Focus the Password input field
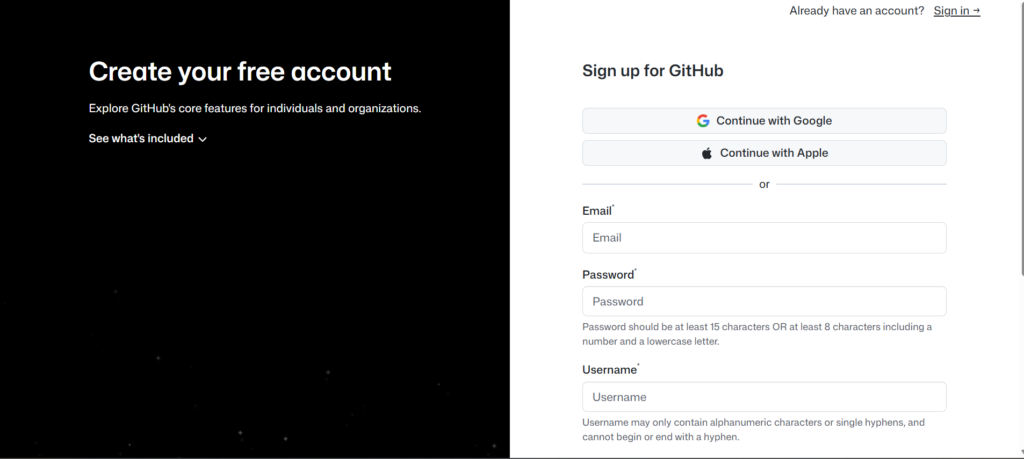The height and width of the screenshot is (459, 1024). point(764,301)
